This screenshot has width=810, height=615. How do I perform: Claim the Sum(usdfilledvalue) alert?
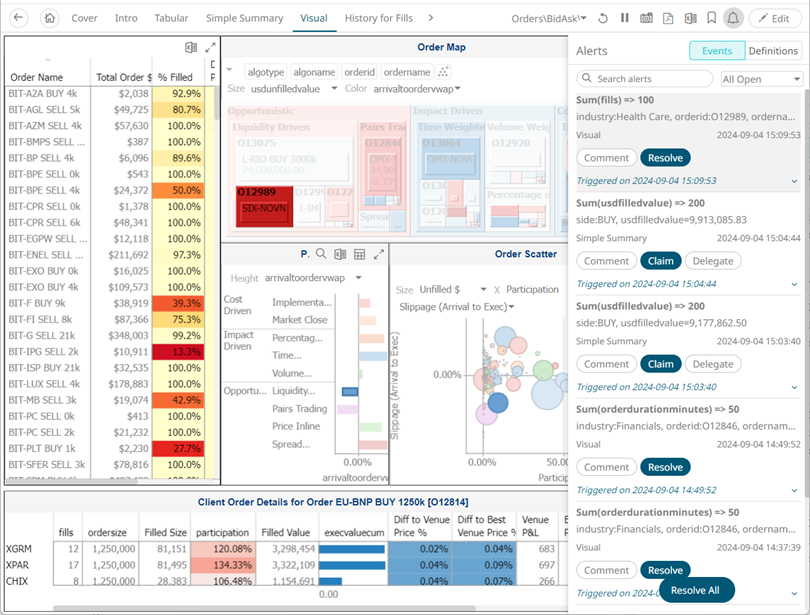[x=661, y=260]
